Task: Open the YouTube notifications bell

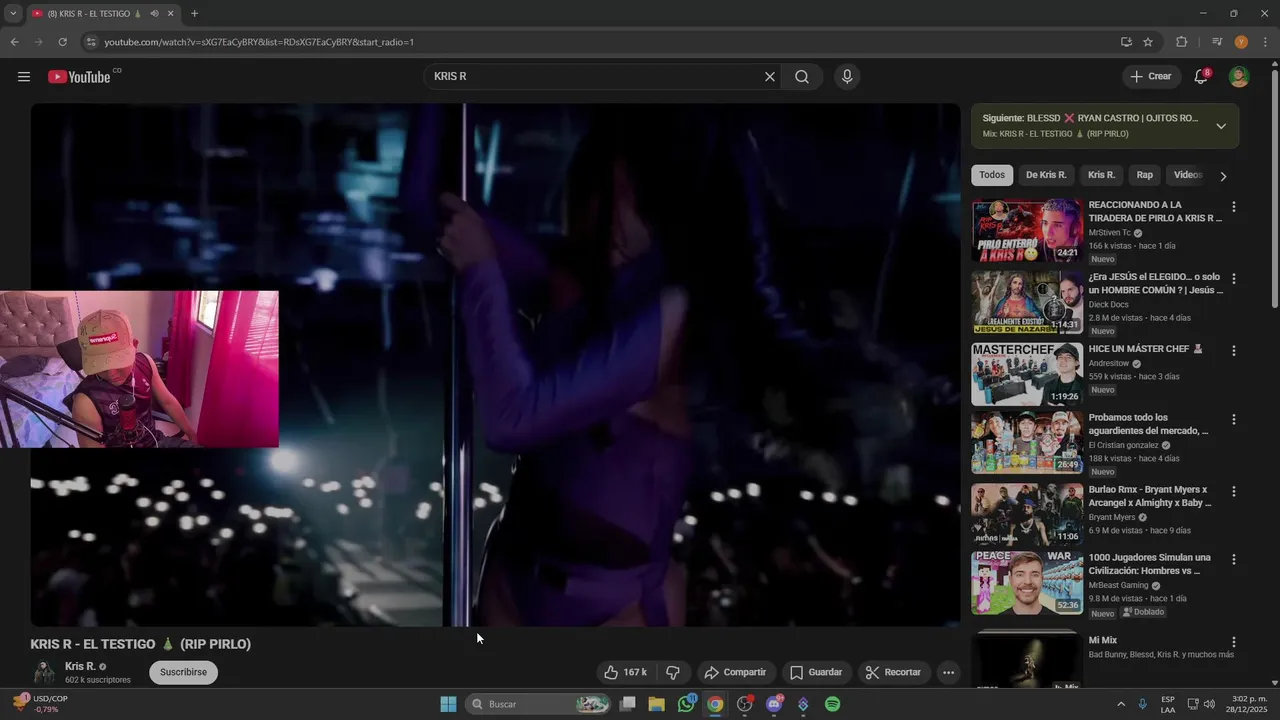Action: coord(1202,77)
